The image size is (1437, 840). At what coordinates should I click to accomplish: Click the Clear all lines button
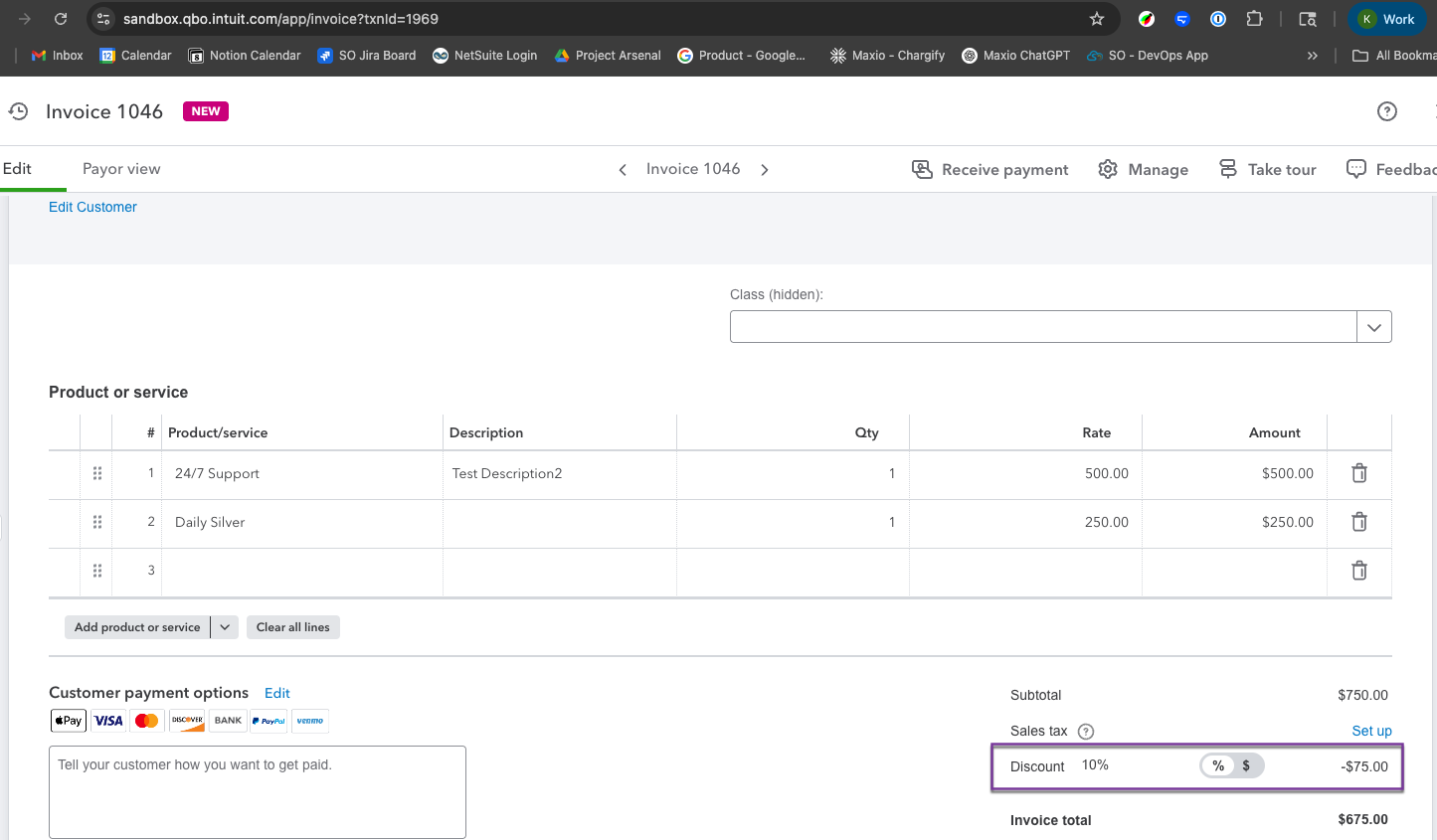[293, 627]
